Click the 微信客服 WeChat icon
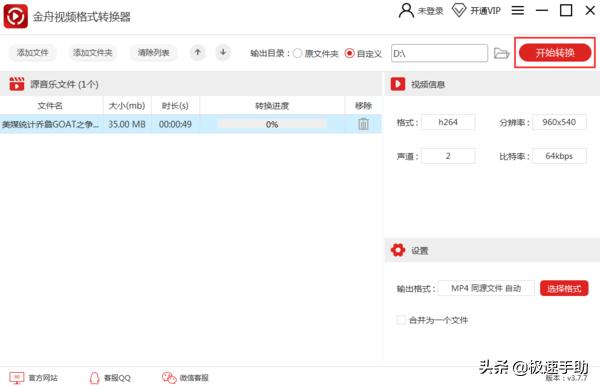This screenshot has height=386, width=600. pos(169,378)
